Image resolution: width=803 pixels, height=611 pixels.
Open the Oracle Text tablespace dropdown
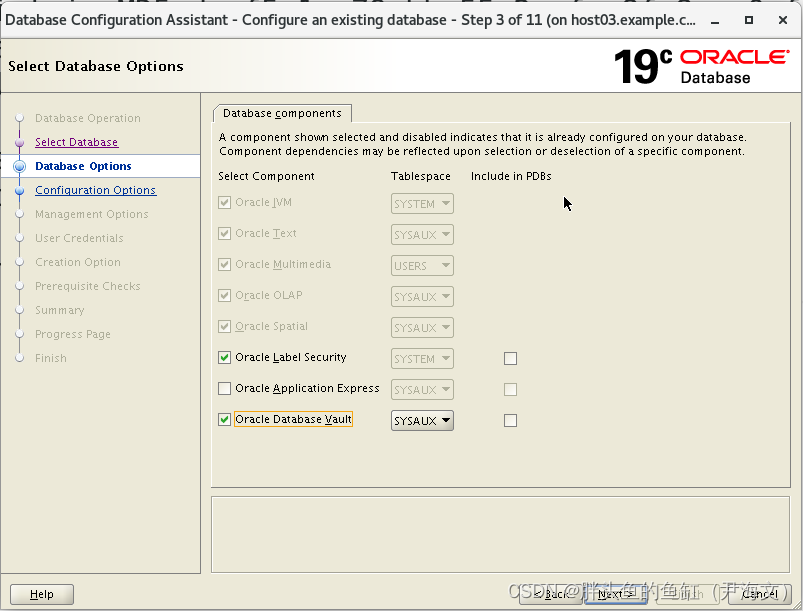pyautogui.click(x=422, y=235)
